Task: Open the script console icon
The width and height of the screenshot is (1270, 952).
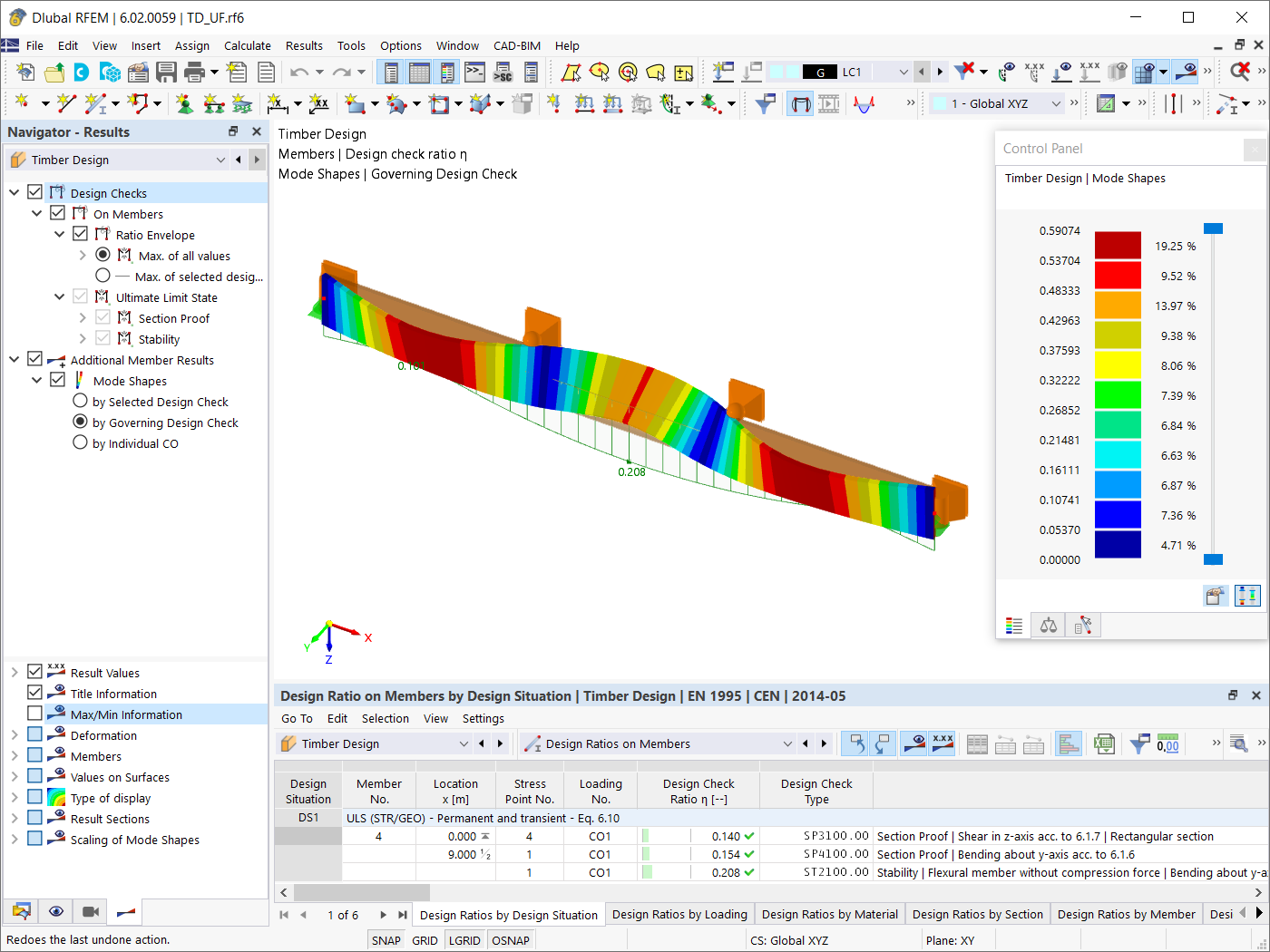Action: tap(474, 72)
